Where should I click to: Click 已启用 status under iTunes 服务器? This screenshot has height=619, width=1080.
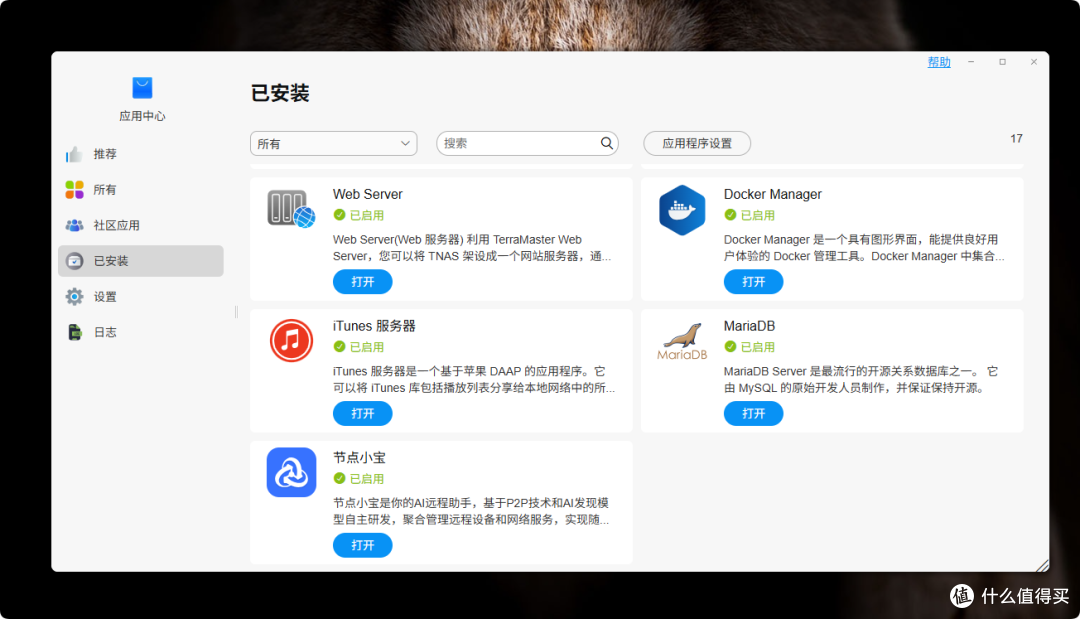[x=366, y=346]
